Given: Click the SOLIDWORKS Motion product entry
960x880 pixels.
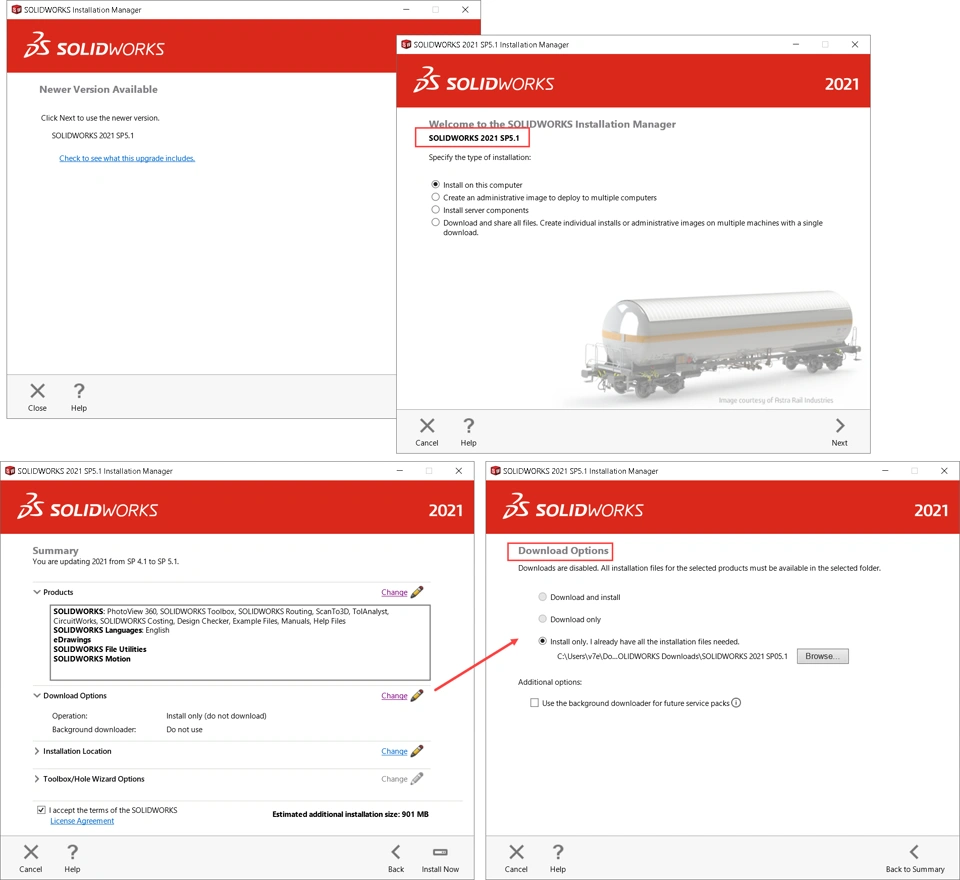Looking at the screenshot, I should pyautogui.click(x=92, y=659).
